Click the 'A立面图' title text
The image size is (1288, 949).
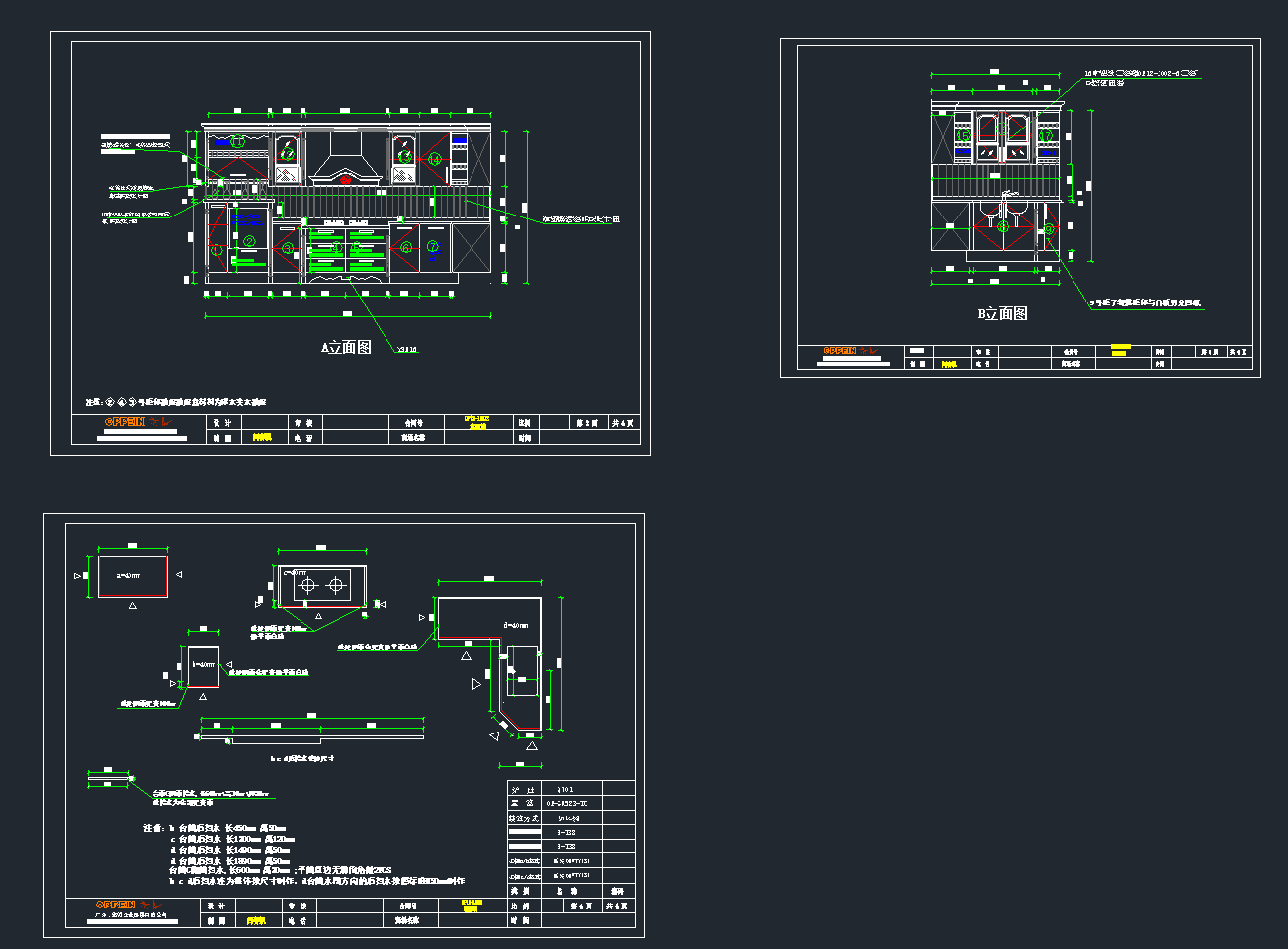[x=346, y=347]
